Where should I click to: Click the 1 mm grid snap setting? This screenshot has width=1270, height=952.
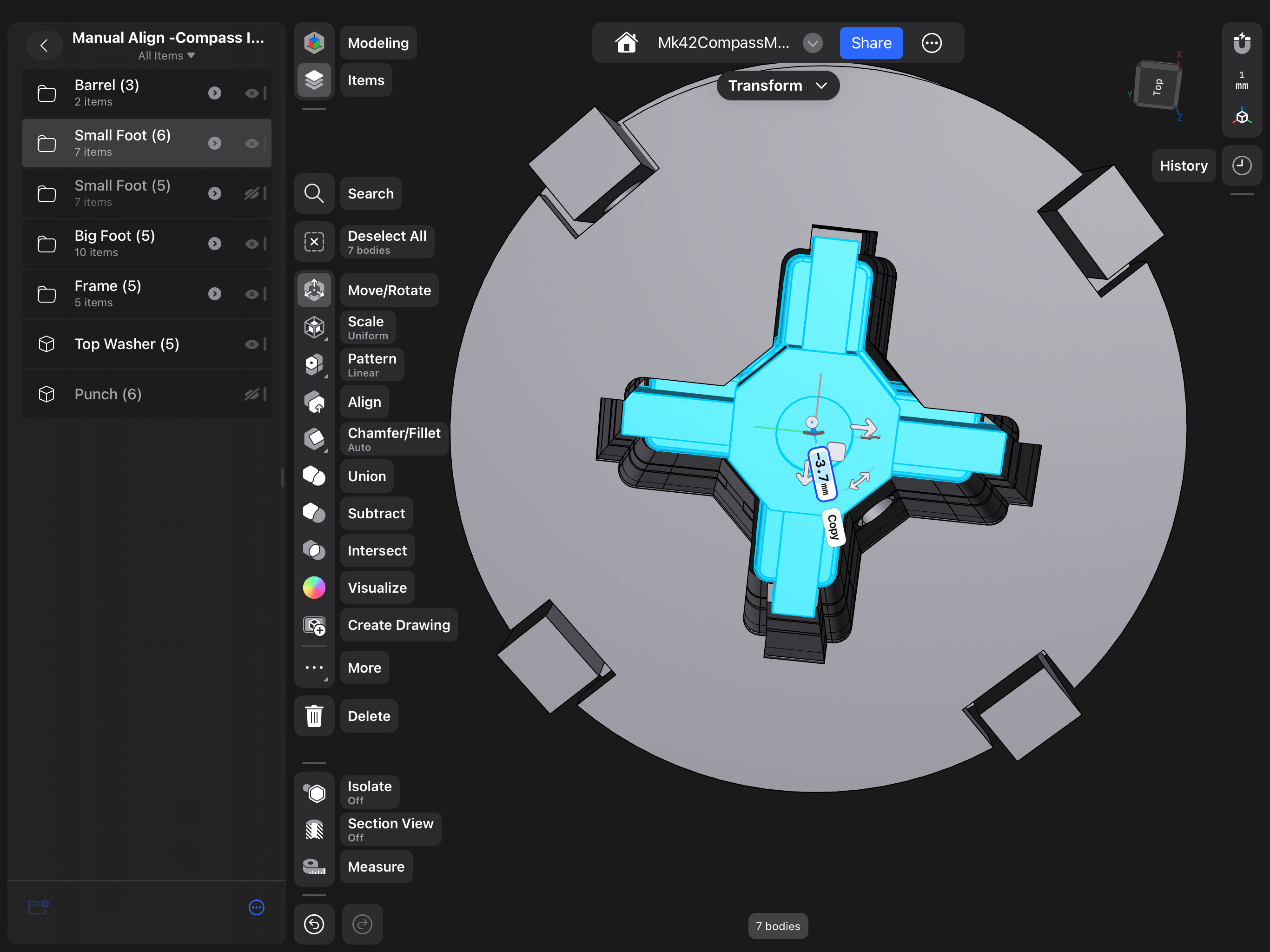click(x=1242, y=80)
